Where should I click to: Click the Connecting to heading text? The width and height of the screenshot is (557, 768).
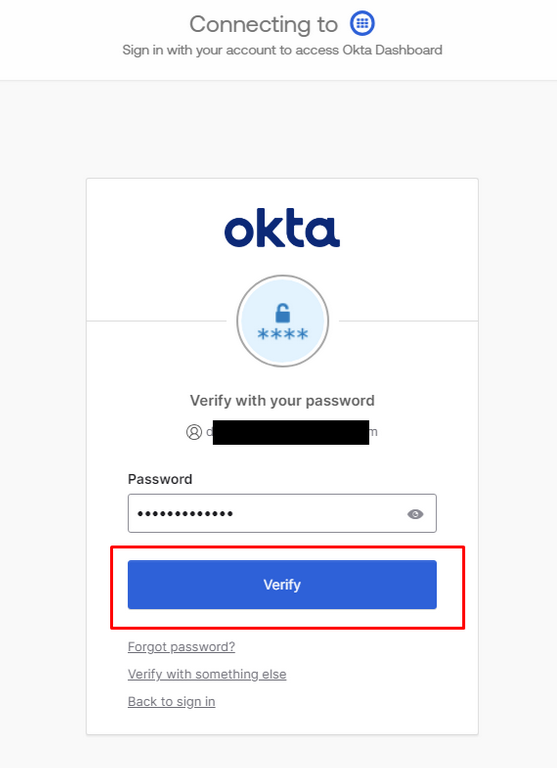click(x=264, y=24)
